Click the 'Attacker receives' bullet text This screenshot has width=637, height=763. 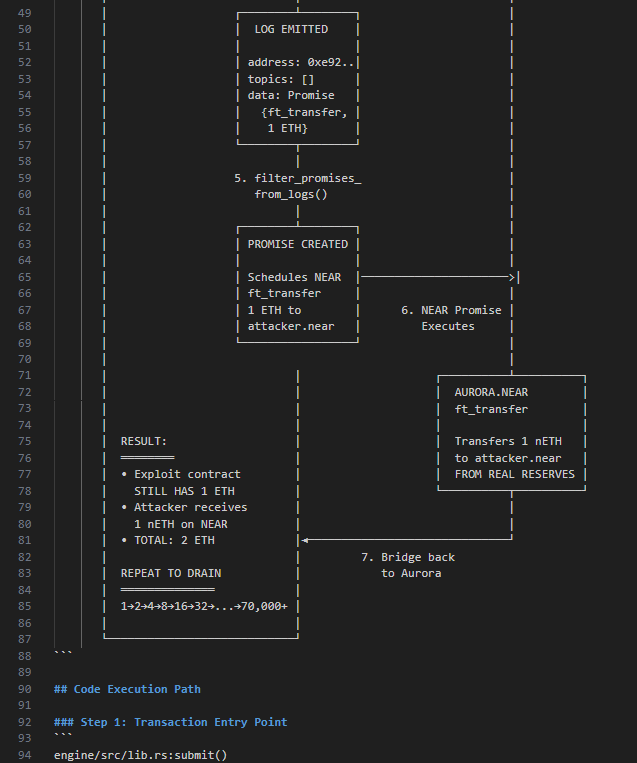tap(190, 507)
